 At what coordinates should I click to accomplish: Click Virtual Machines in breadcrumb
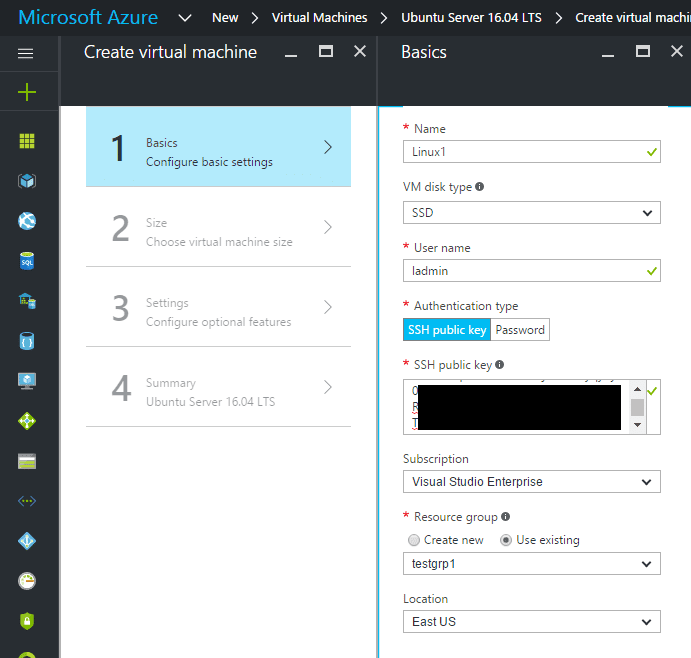[x=319, y=18]
